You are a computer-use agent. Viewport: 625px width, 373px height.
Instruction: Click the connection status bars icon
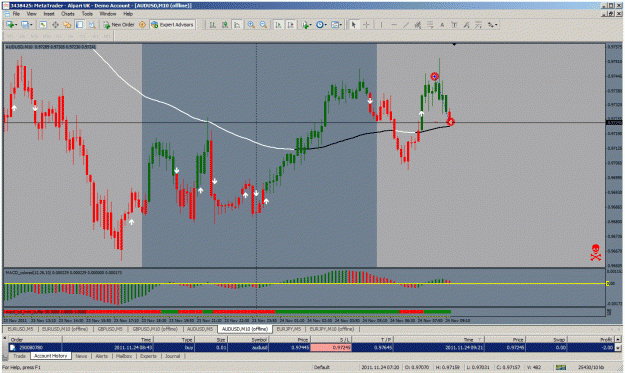coord(561,367)
